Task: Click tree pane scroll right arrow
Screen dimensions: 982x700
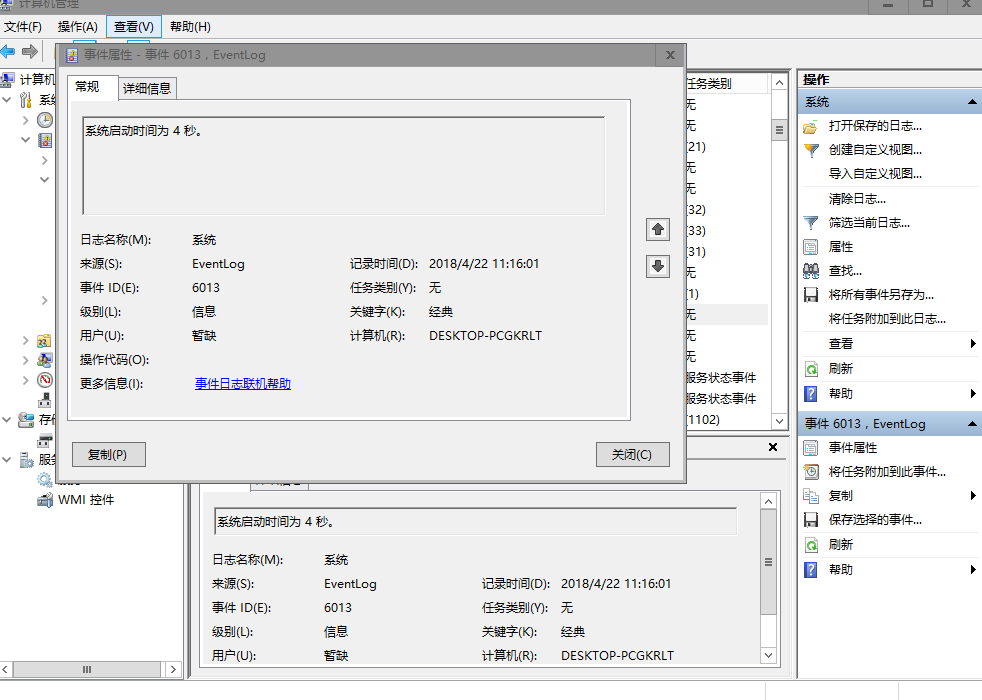Action: 173,669
